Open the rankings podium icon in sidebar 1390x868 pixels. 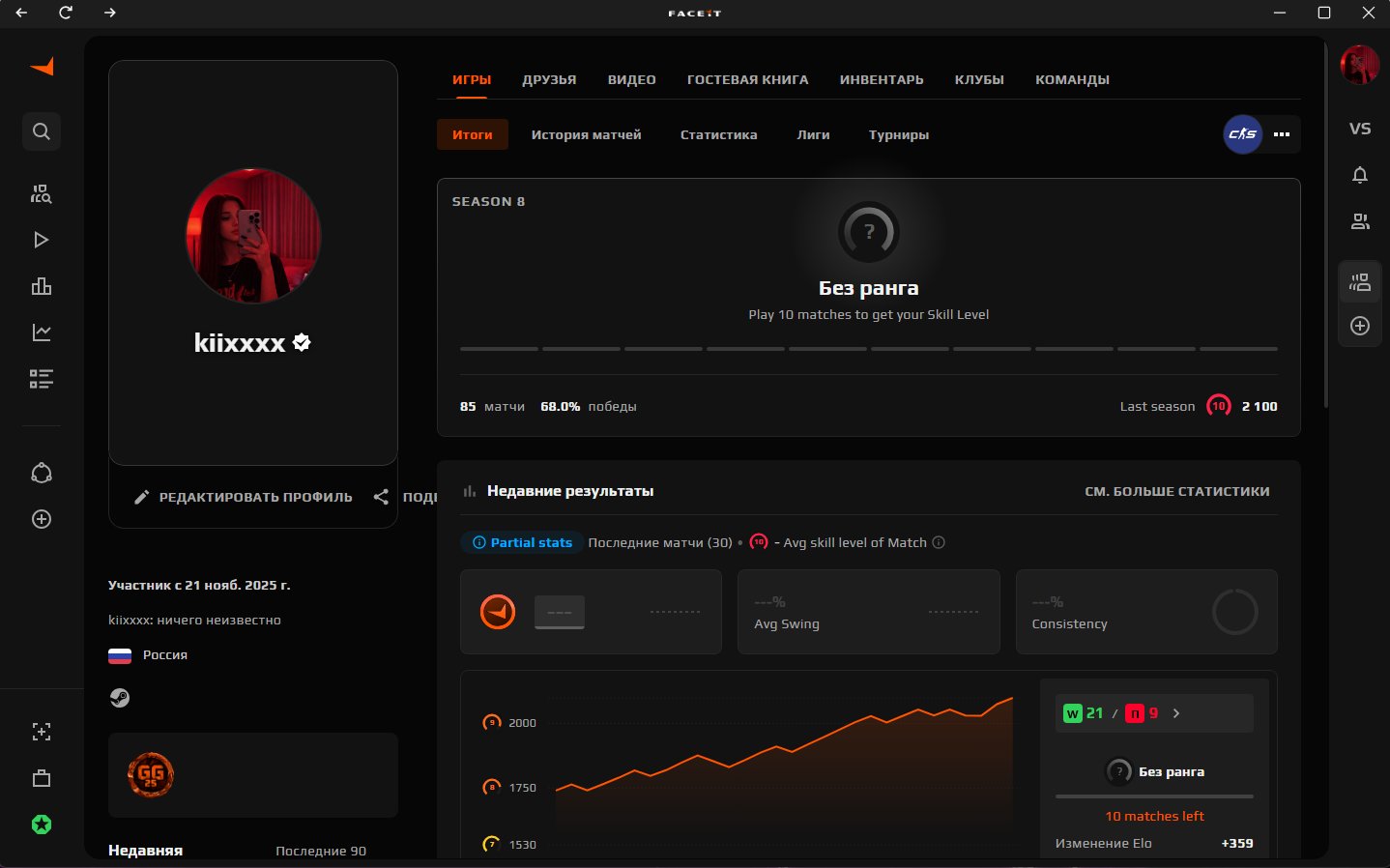[42, 286]
